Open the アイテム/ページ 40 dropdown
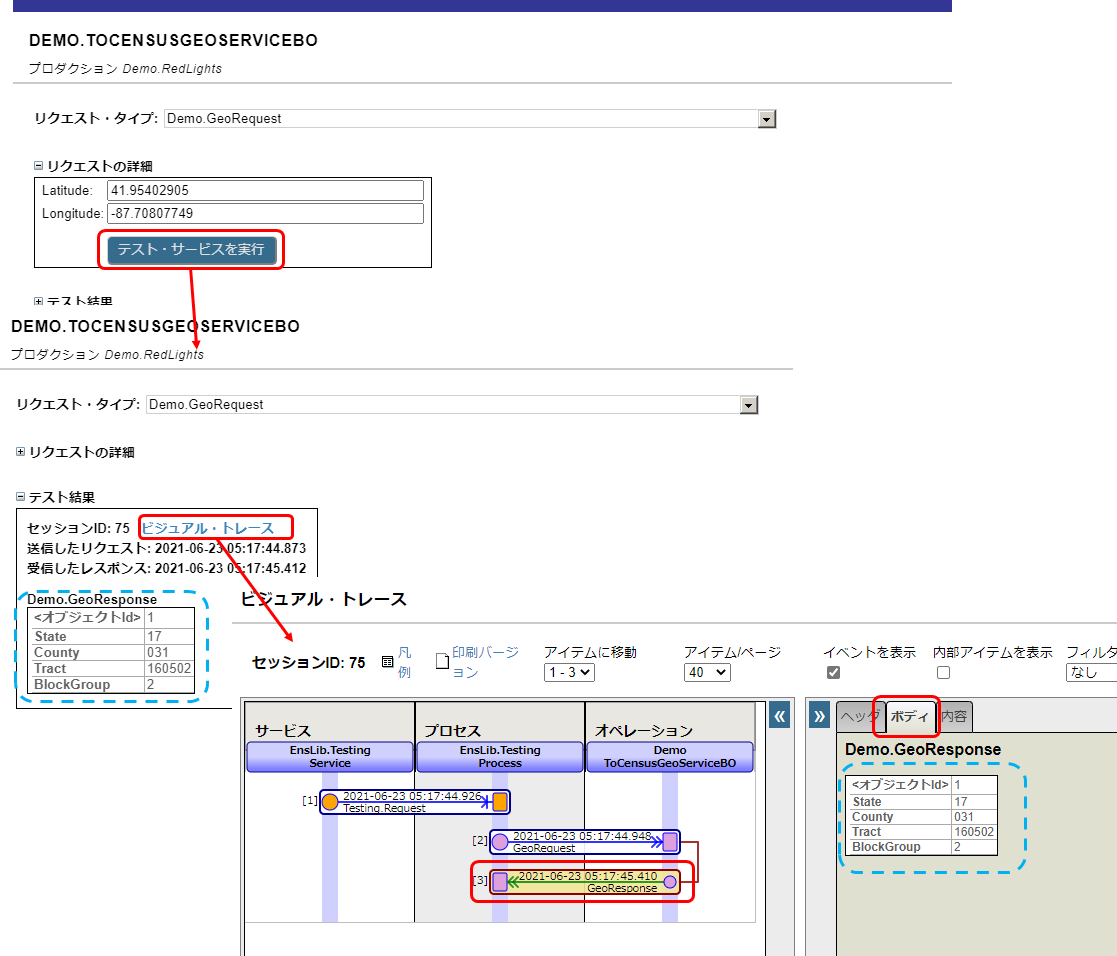Image resolution: width=1117 pixels, height=956 pixels. click(x=707, y=673)
